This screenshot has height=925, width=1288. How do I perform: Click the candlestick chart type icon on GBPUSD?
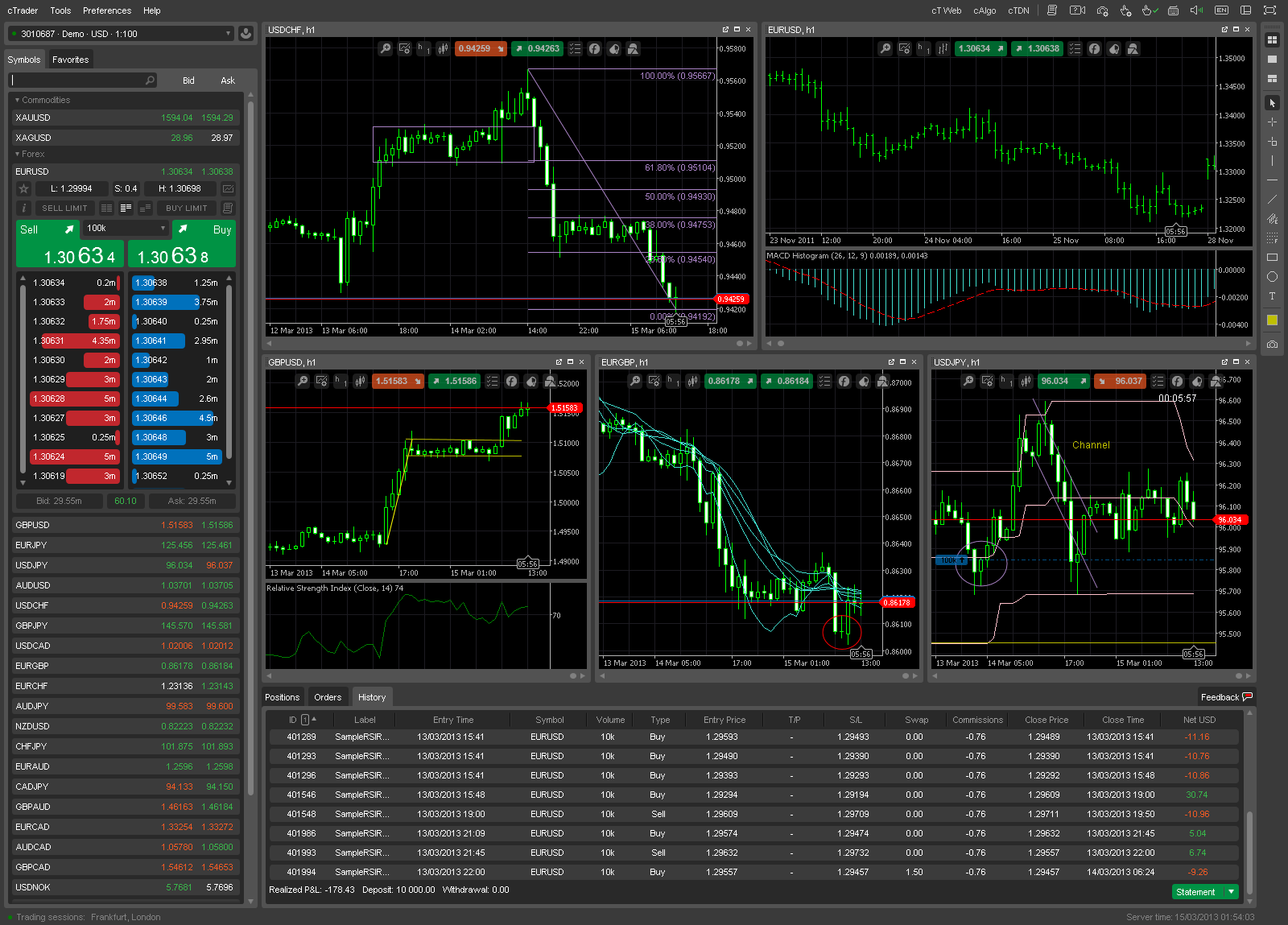360,381
